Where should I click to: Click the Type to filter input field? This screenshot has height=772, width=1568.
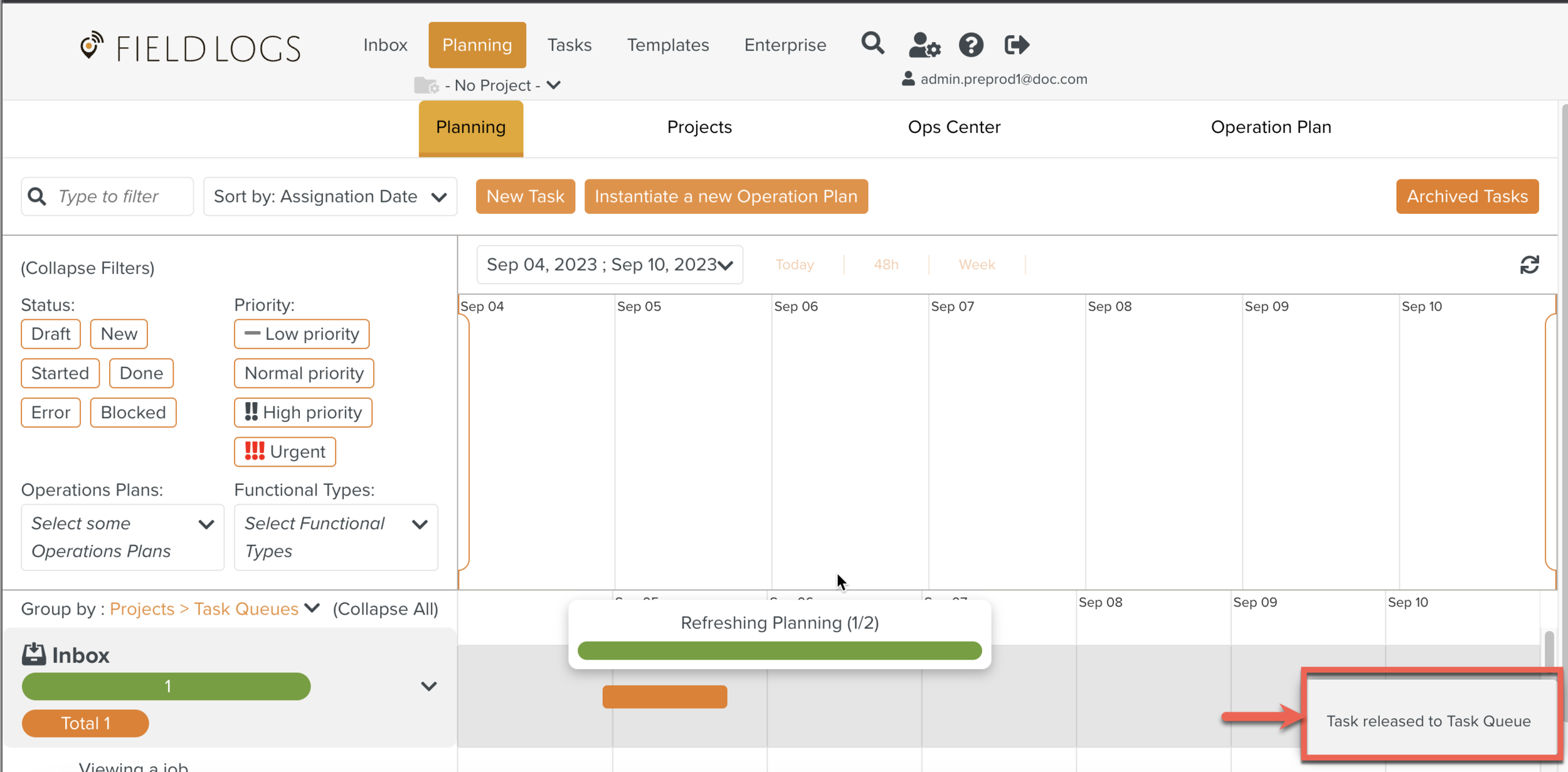coord(119,196)
